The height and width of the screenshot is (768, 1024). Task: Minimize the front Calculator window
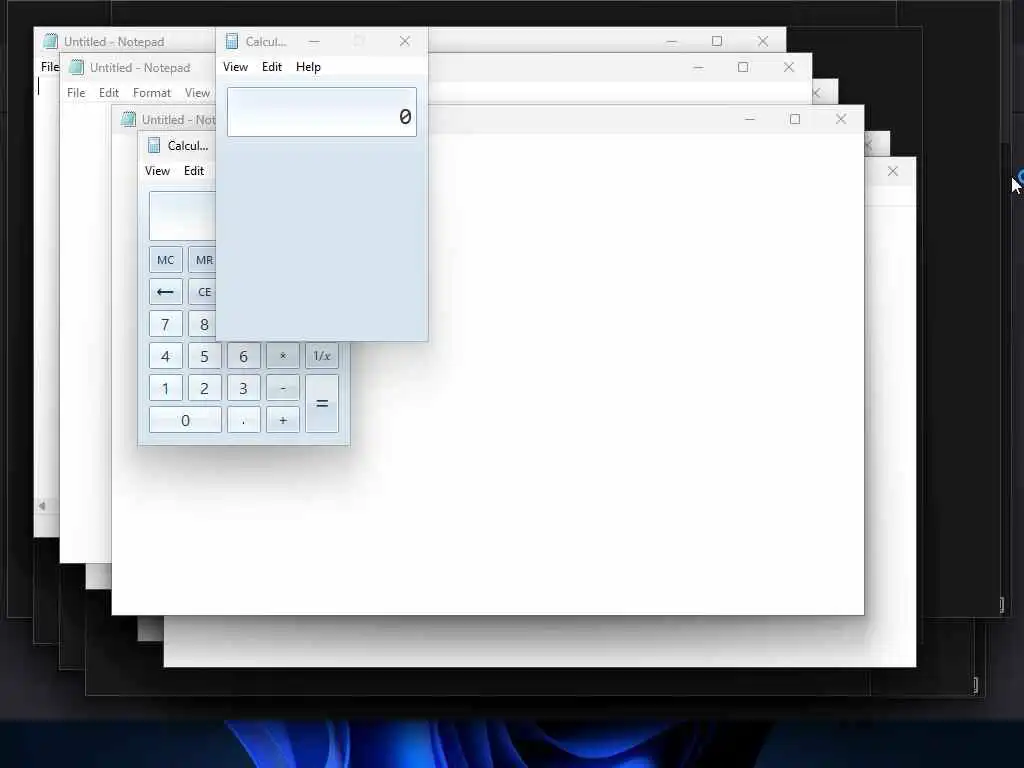tap(314, 41)
